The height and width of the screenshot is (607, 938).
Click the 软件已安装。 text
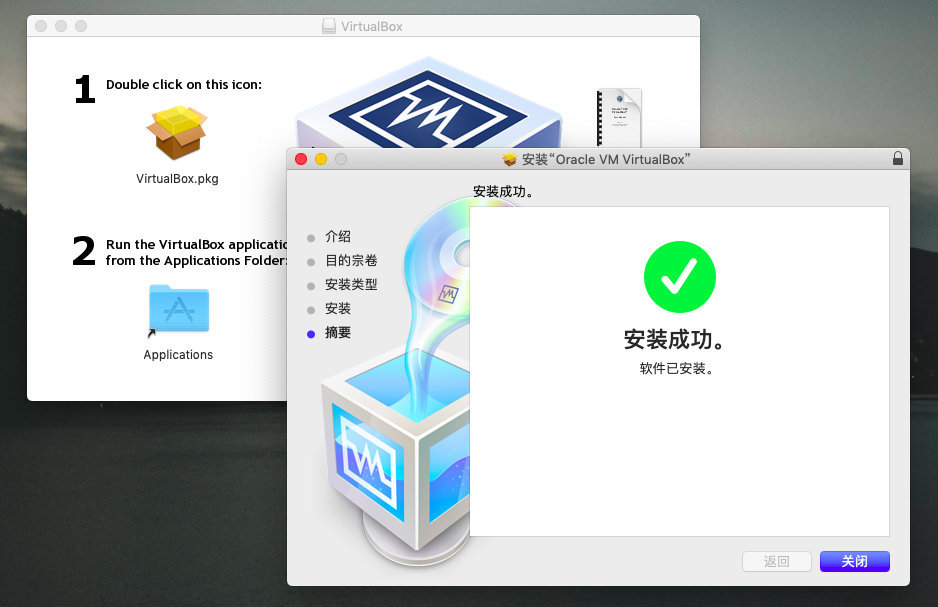coord(676,368)
